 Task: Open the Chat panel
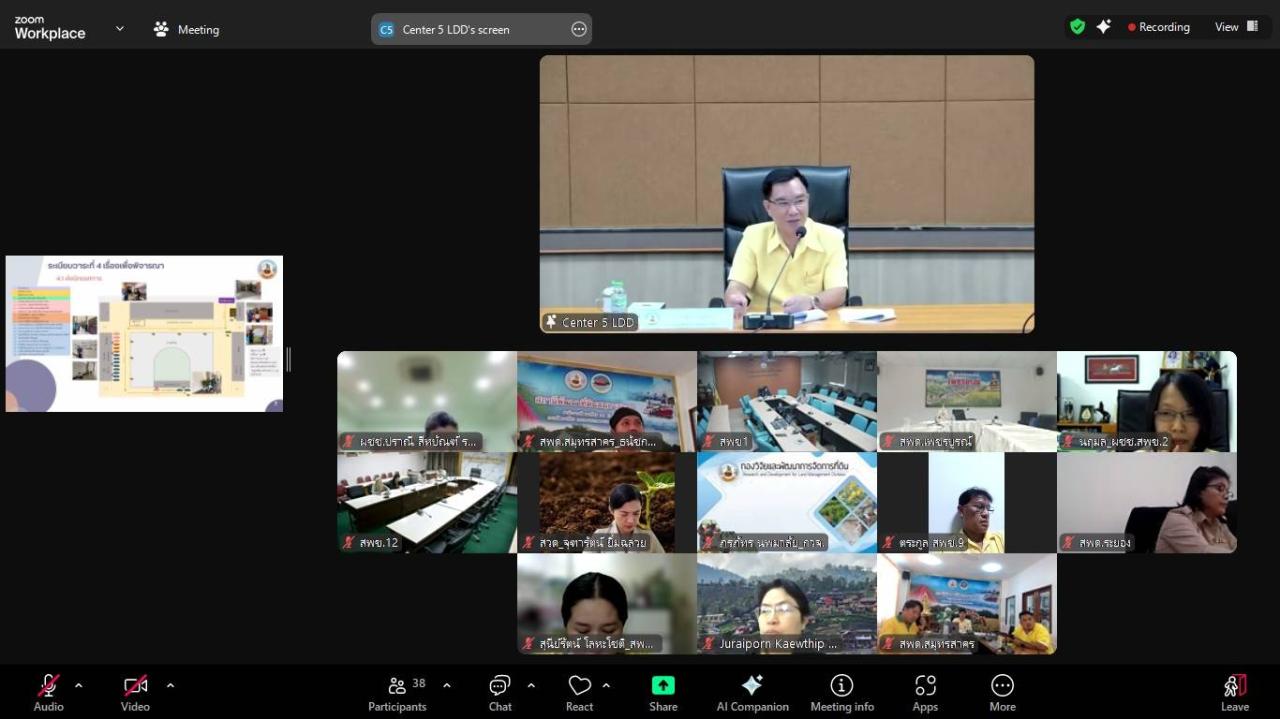(500, 692)
